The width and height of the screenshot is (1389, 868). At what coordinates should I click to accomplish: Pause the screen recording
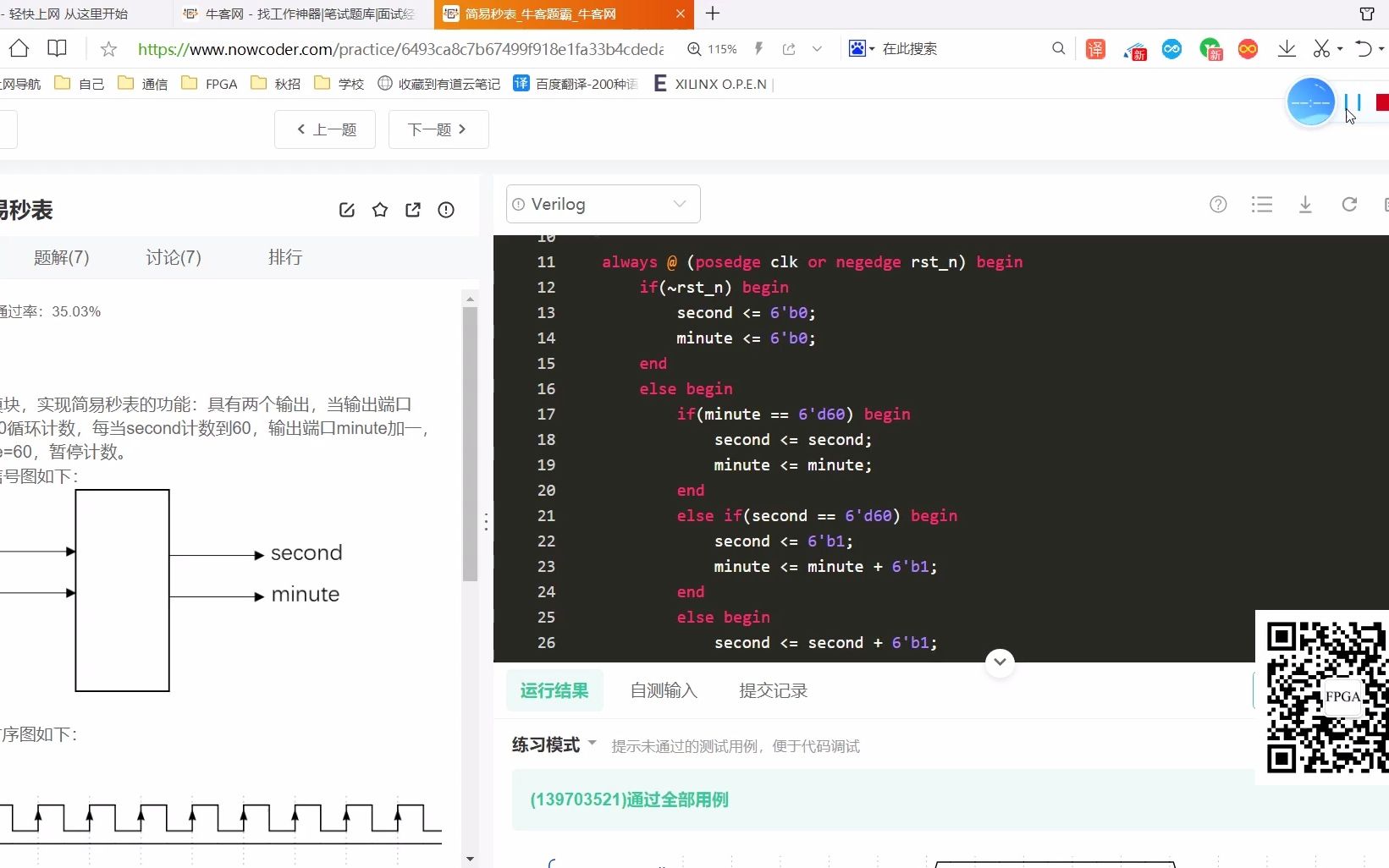tap(1353, 102)
